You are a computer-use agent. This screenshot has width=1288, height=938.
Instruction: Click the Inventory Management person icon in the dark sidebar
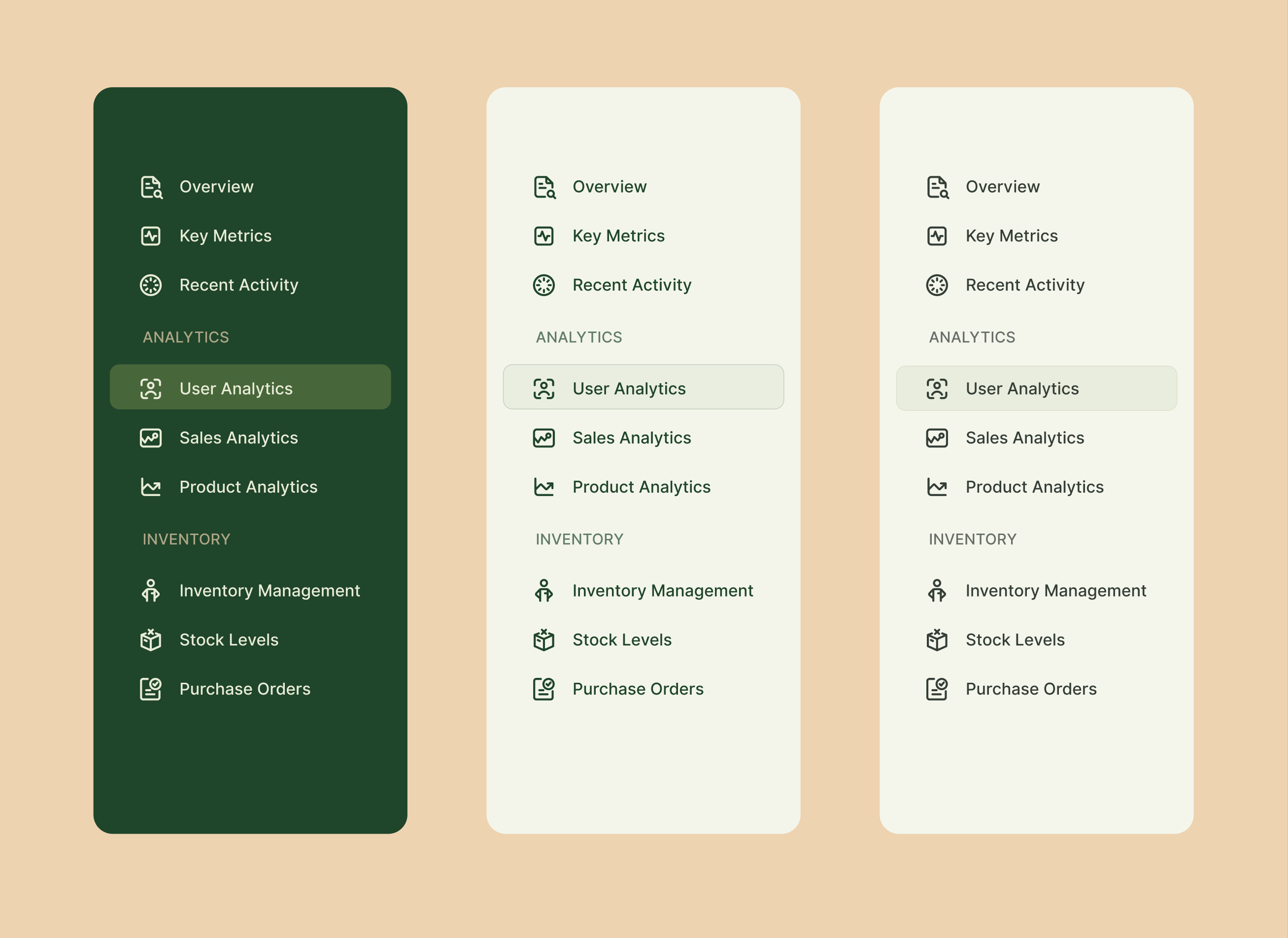pos(150,591)
